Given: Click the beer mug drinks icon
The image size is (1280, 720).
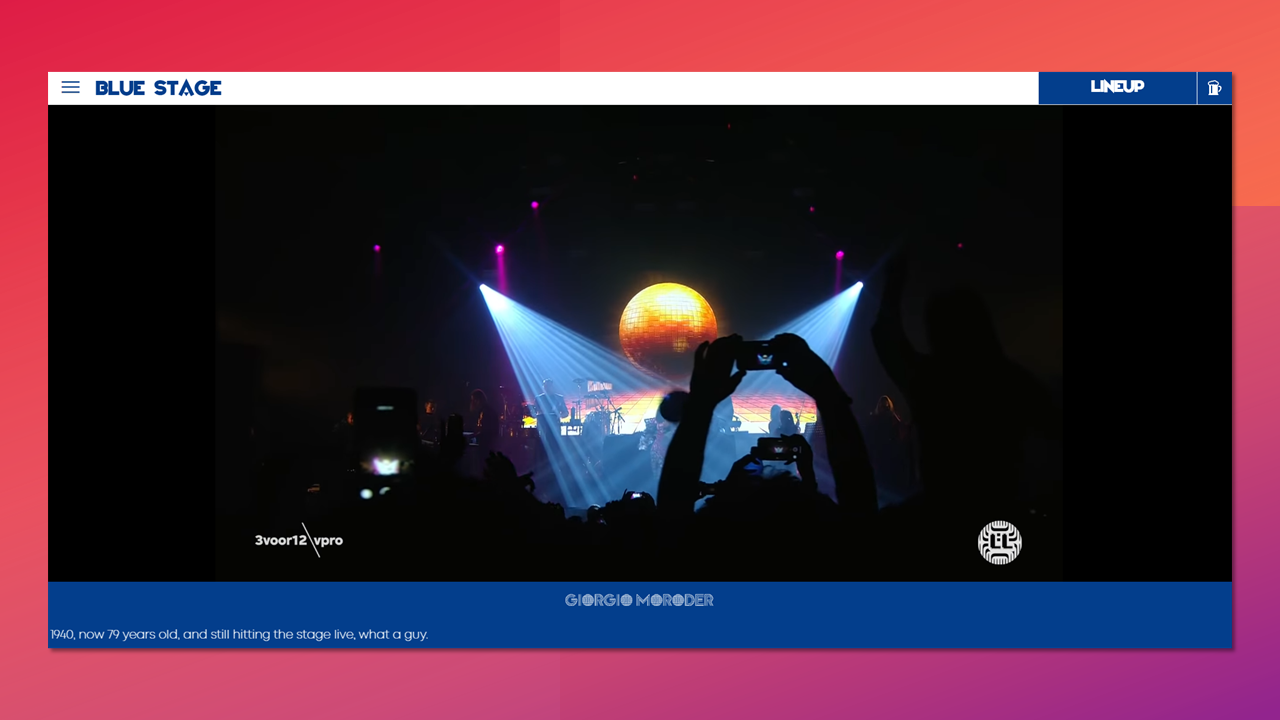Looking at the screenshot, I should (x=1214, y=88).
